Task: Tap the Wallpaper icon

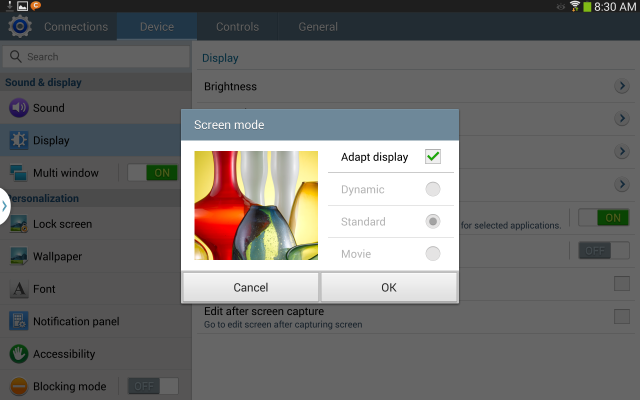Action: pos(19,256)
